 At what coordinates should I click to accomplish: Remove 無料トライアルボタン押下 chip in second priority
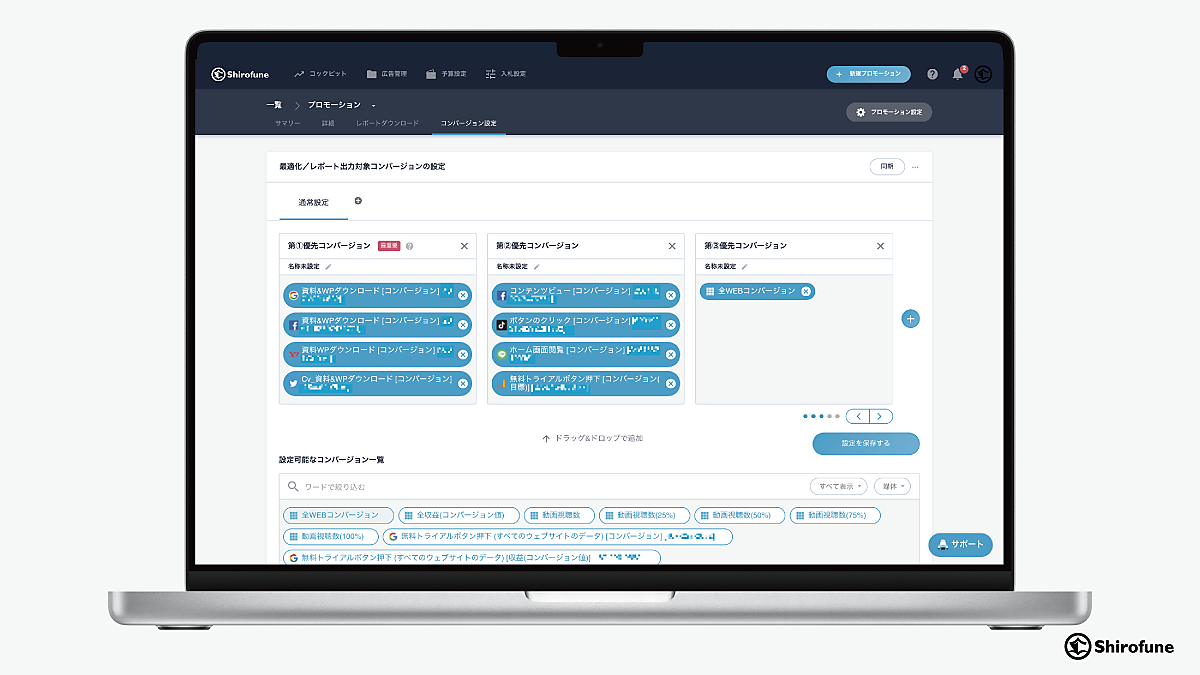(670, 383)
